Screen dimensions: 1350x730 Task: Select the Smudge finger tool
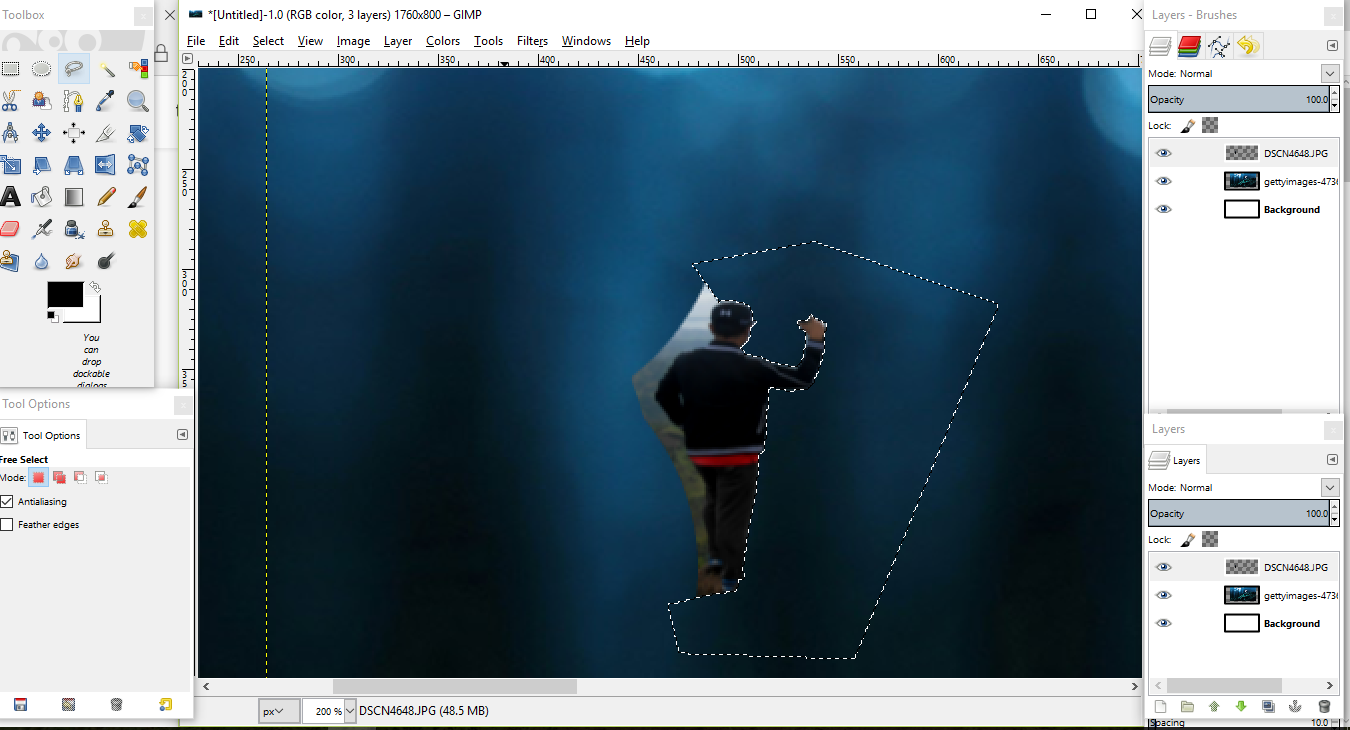pyautogui.click(x=73, y=261)
